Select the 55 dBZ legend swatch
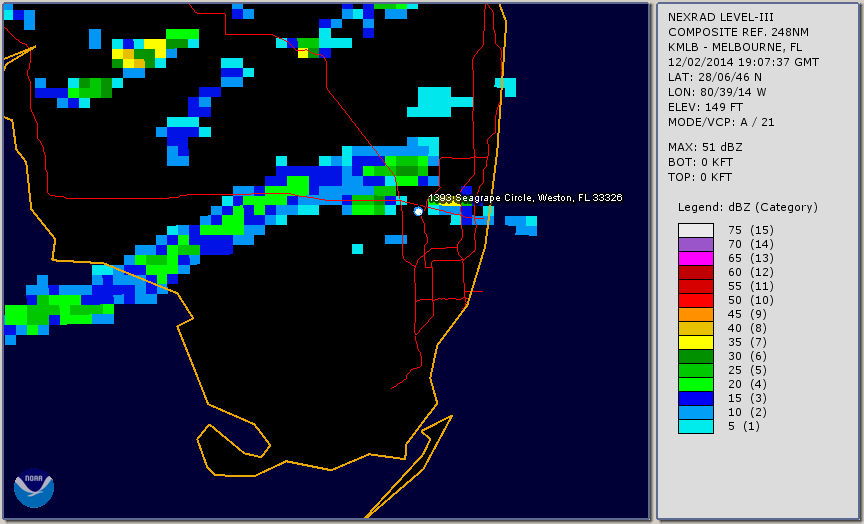Viewport: 864px width, 524px height. tap(696, 286)
